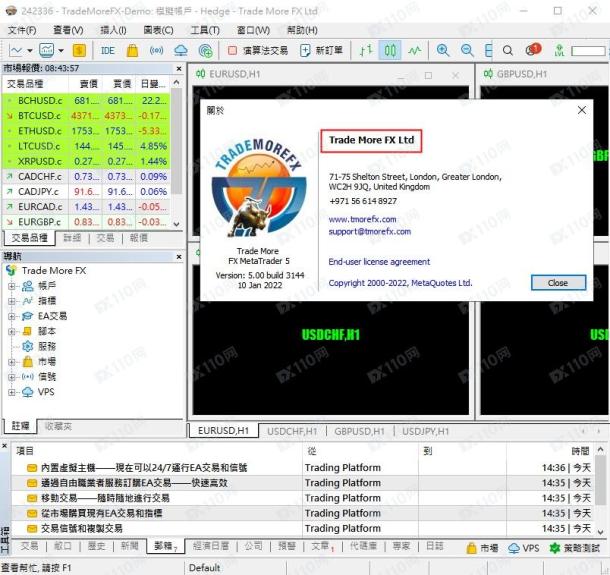
Task: Switch chart to bar chart mode
Action: tap(366, 50)
